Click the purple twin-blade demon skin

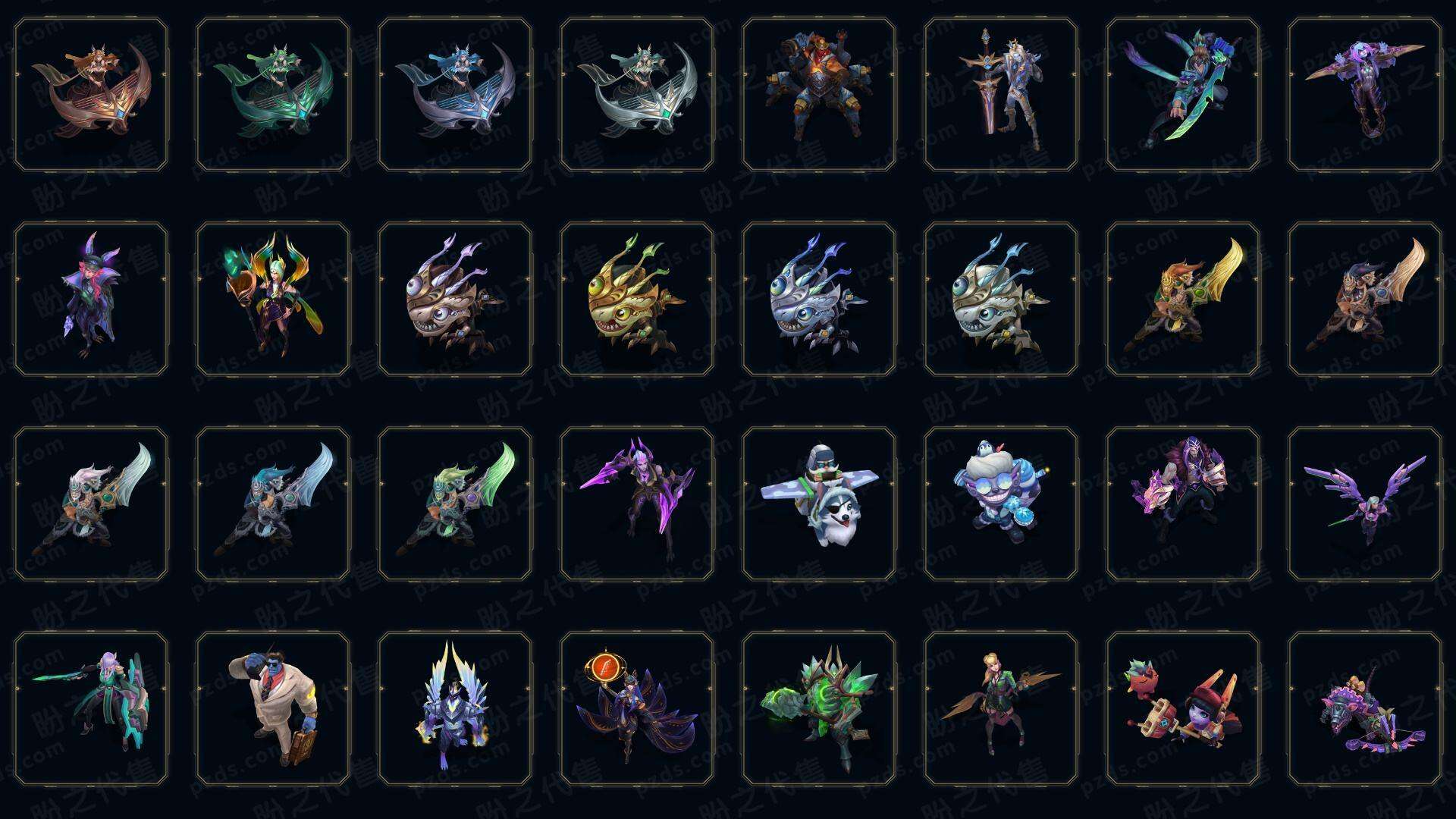click(637, 504)
